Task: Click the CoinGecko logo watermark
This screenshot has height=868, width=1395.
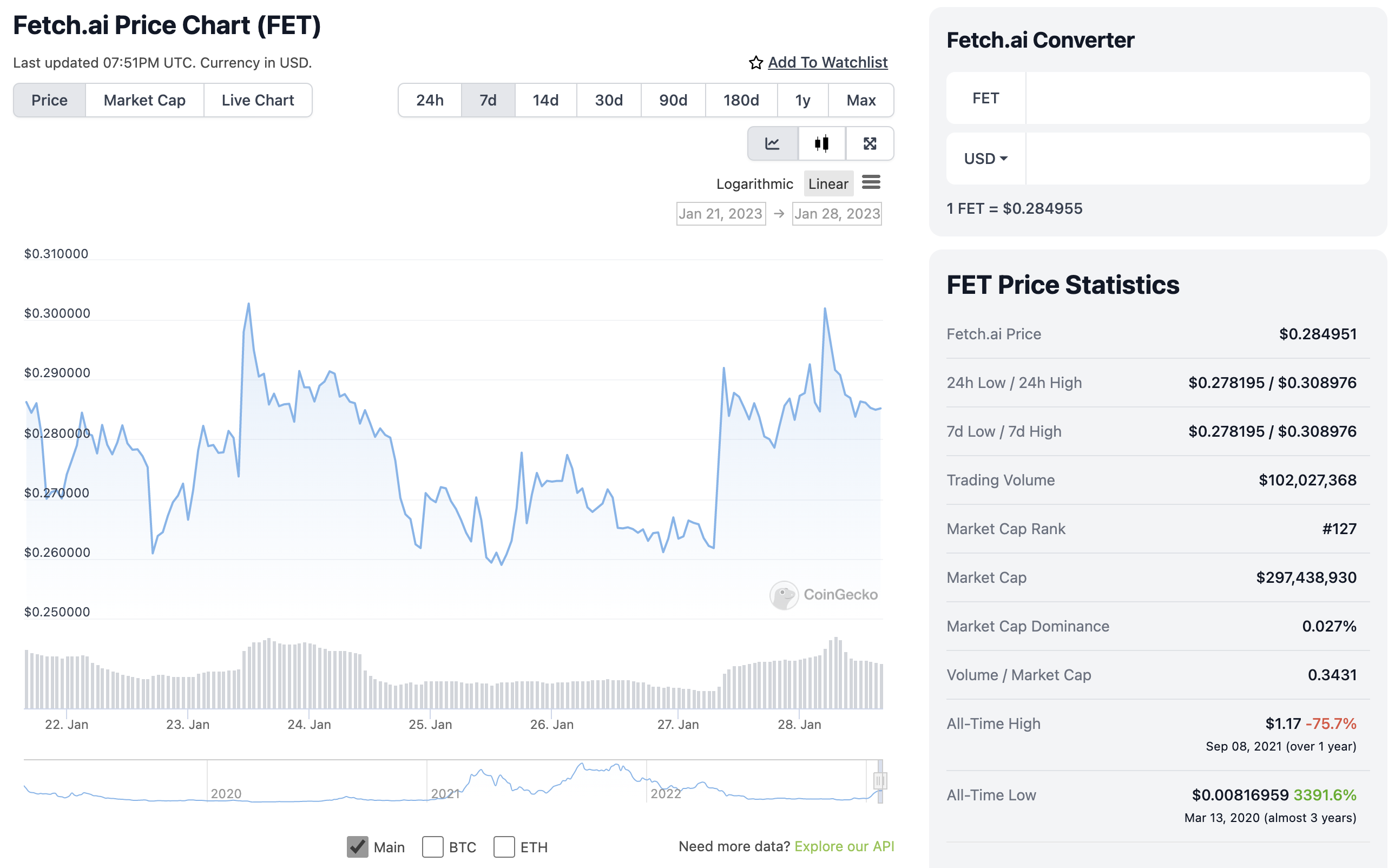Action: (824, 595)
